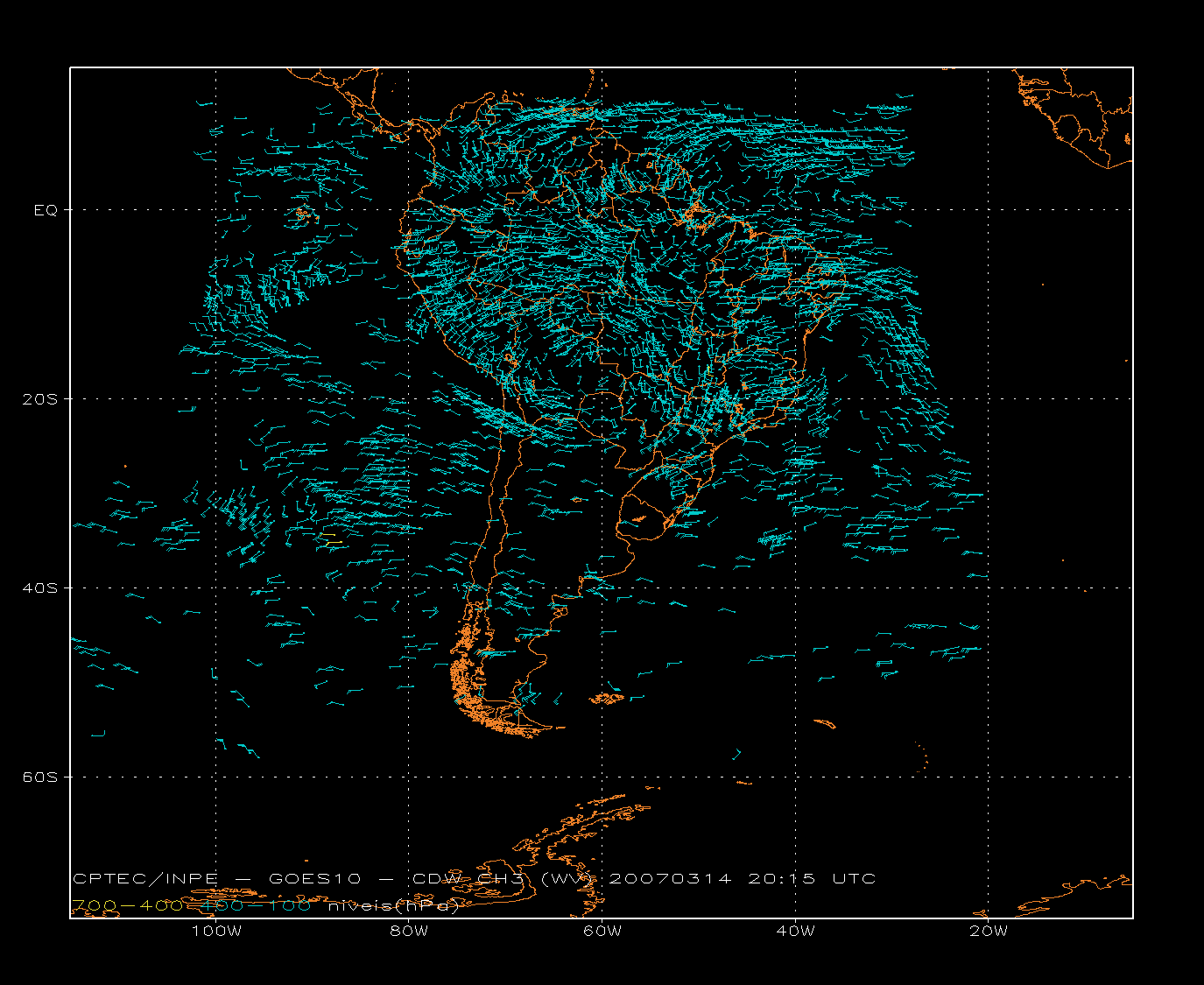This screenshot has width=1204, height=985.
Task: Click the 20W longitude label
Action: [x=989, y=931]
